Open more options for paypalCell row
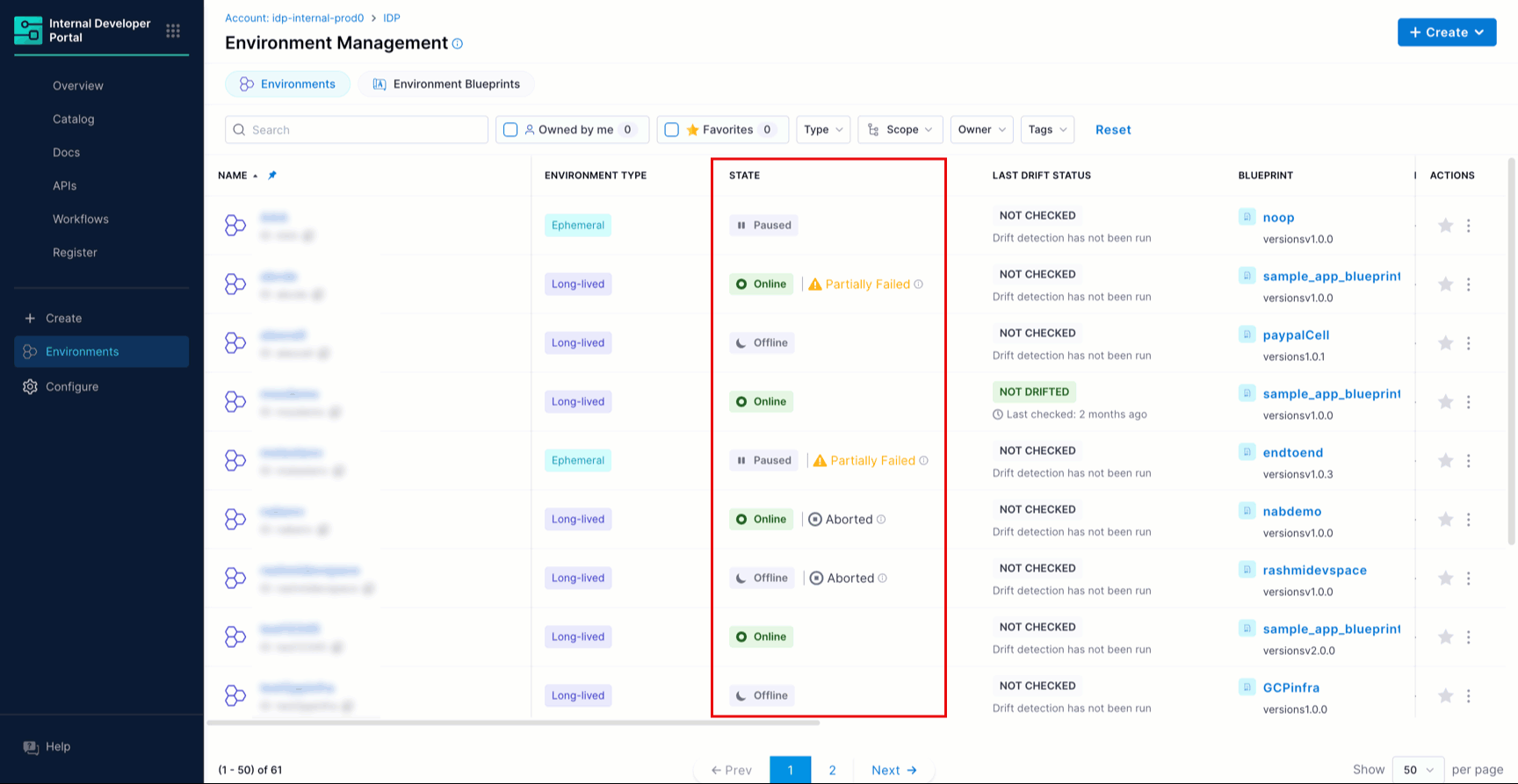 pyautogui.click(x=1469, y=343)
